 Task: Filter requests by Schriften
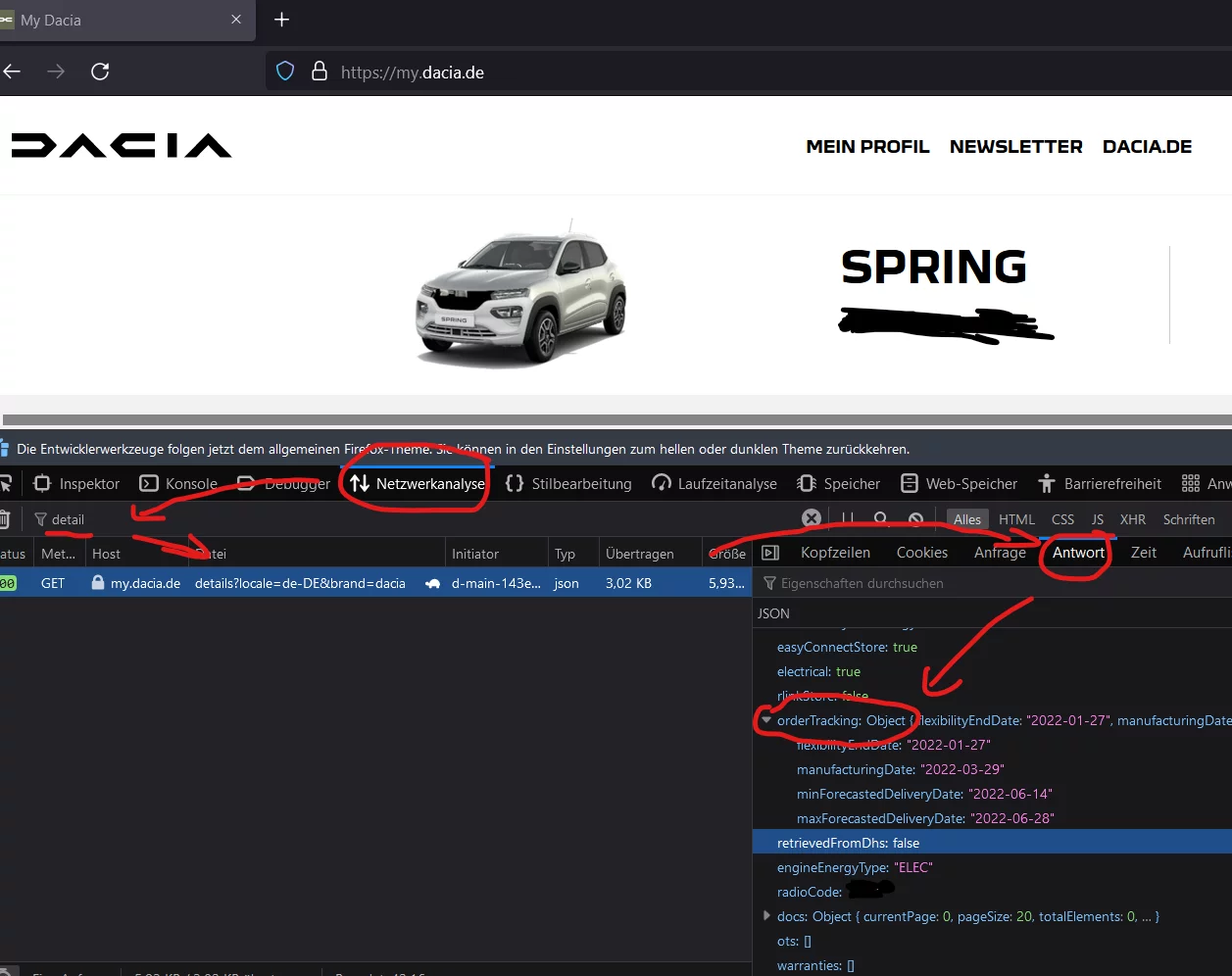tap(1189, 519)
